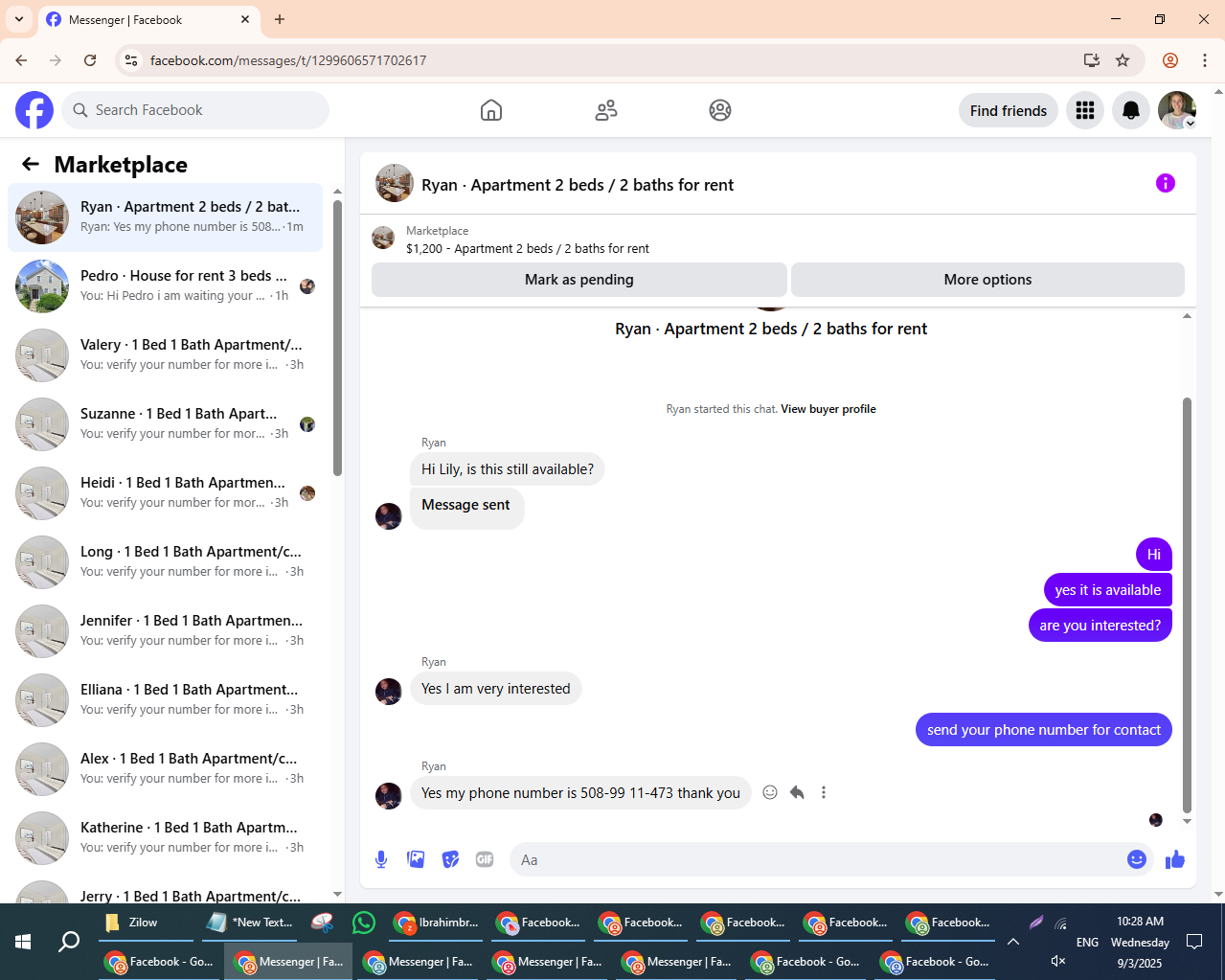Viewport: 1225px width, 980px height.
Task: Click More options button
Action: point(987,280)
